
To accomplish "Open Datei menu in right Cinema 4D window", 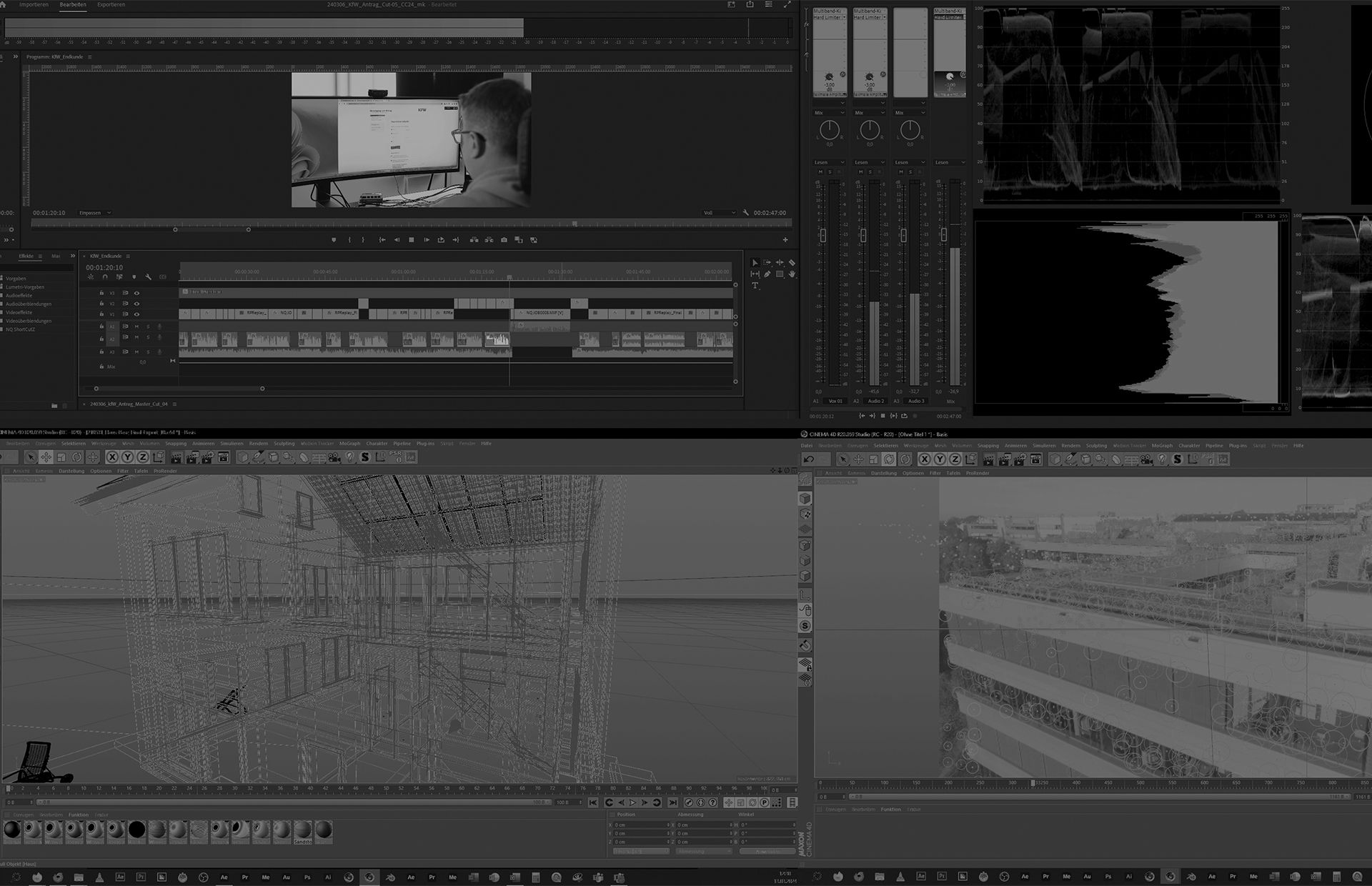I will point(806,446).
